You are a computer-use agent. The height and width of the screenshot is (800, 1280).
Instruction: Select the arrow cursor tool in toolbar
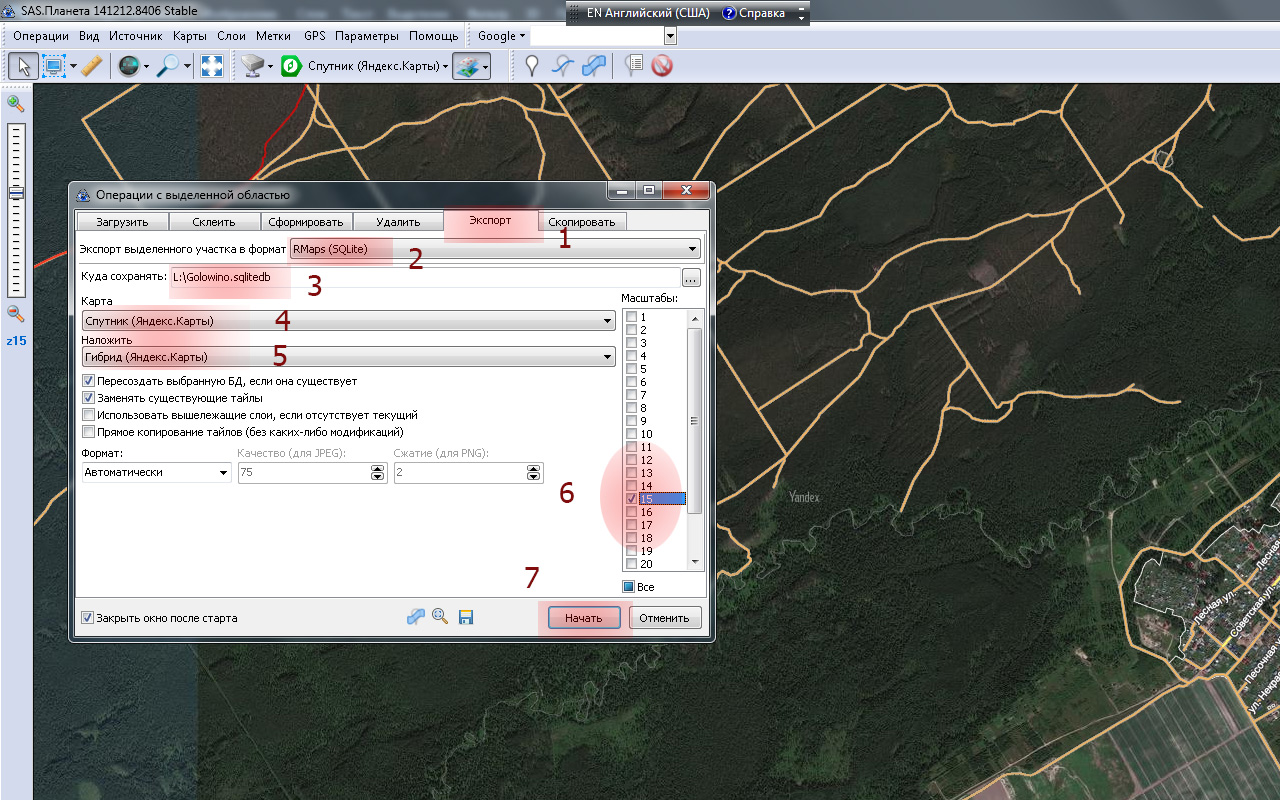[x=24, y=66]
